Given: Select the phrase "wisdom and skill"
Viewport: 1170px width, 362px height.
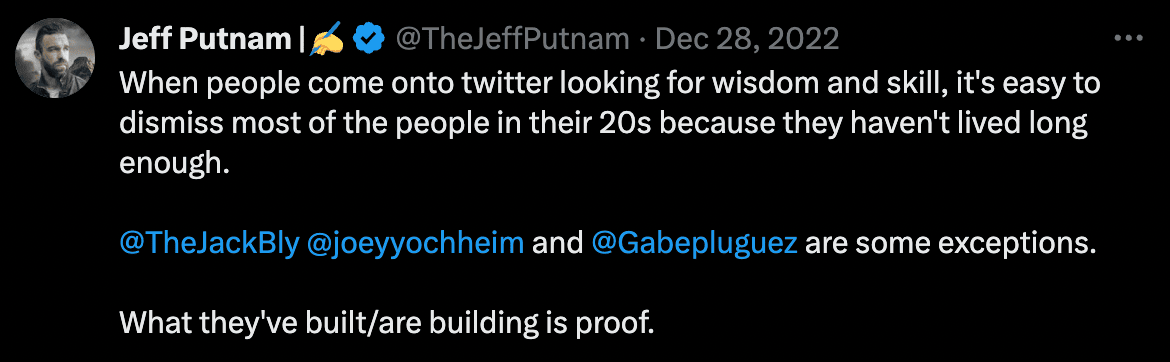Looking at the screenshot, I should point(806,84).
